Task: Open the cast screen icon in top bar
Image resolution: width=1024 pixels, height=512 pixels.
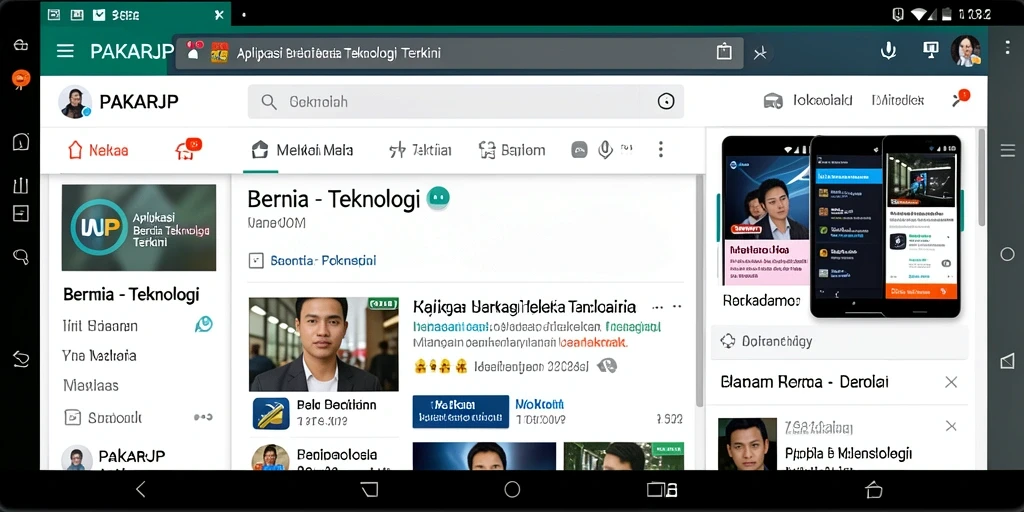Action: (x=930, y=50)
